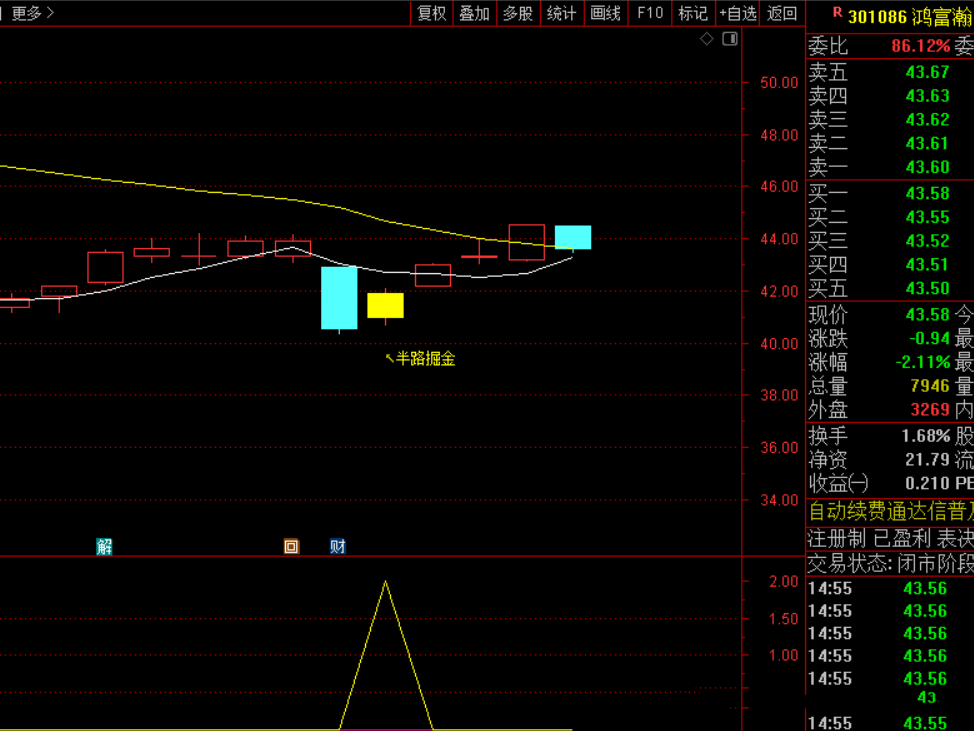This screenshot has width=974, height=731.
Task: Click 返回 to go back
Action: point(782,13)
